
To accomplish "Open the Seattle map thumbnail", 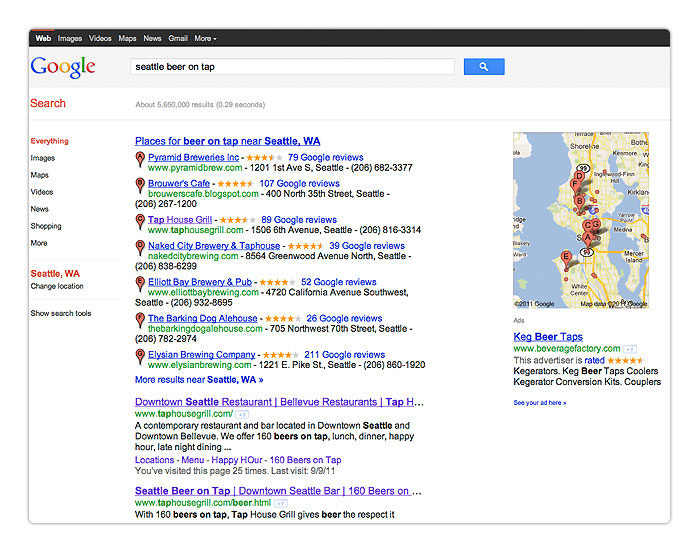I will [581, 220].
